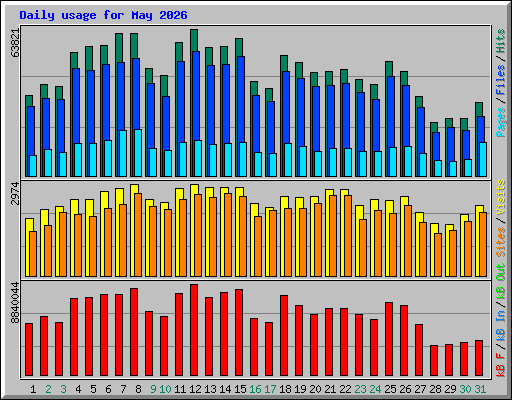
Task: Click the 63821 hits axis value
Action: [15, 43]
